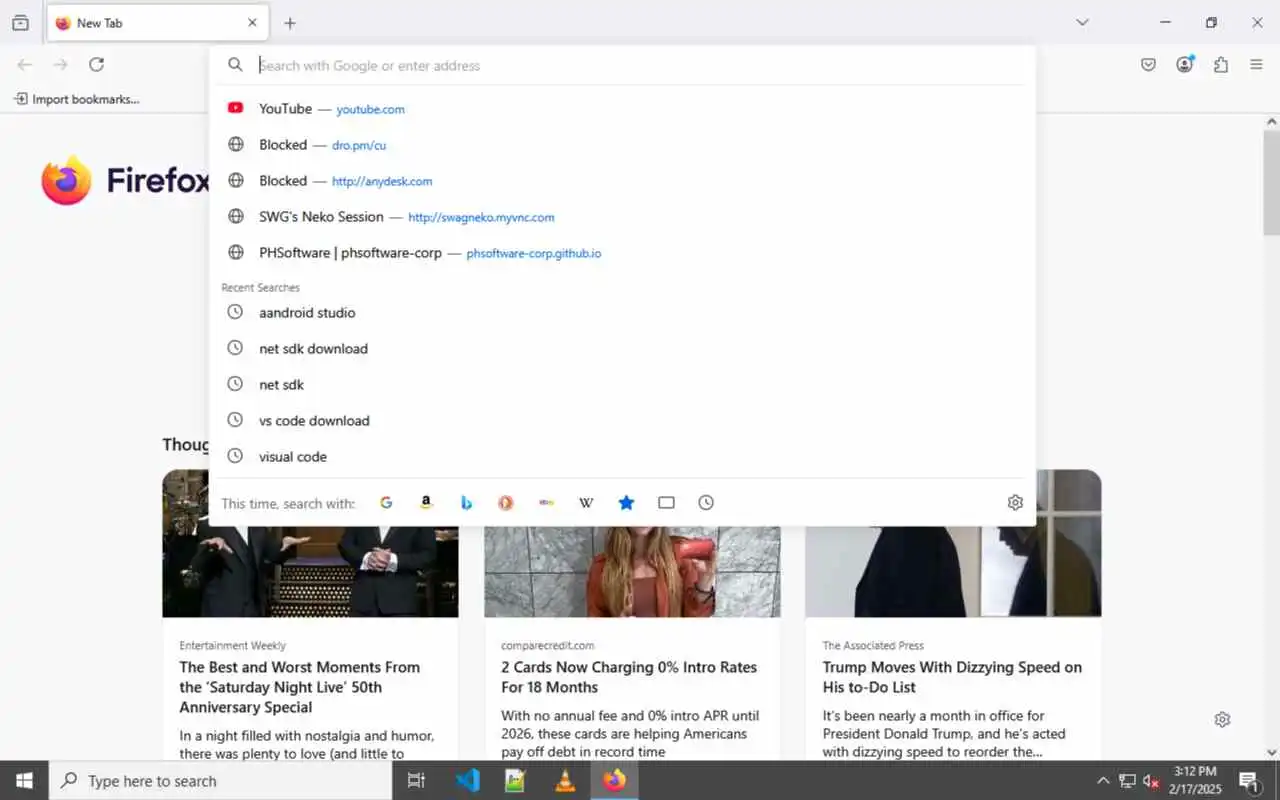The image size is (1280, 800).
Task: Search this time with eBay icon
Action: click(546, 503)
